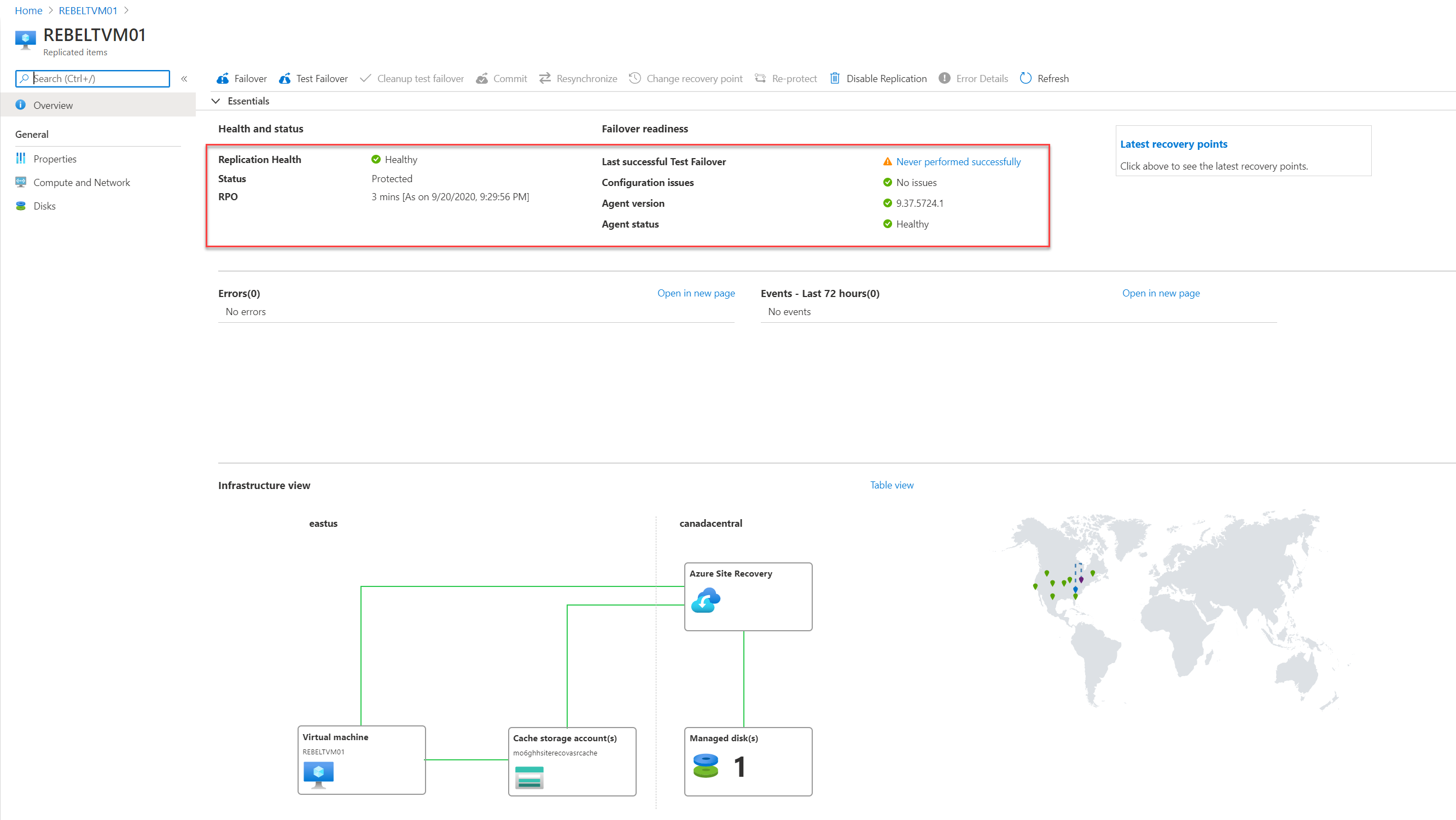The width and height of the screenshot is (1456, 820).
Task: Click the Refresh circular arrow icon
Action: pyautogui.click(x=1026, y=79)
